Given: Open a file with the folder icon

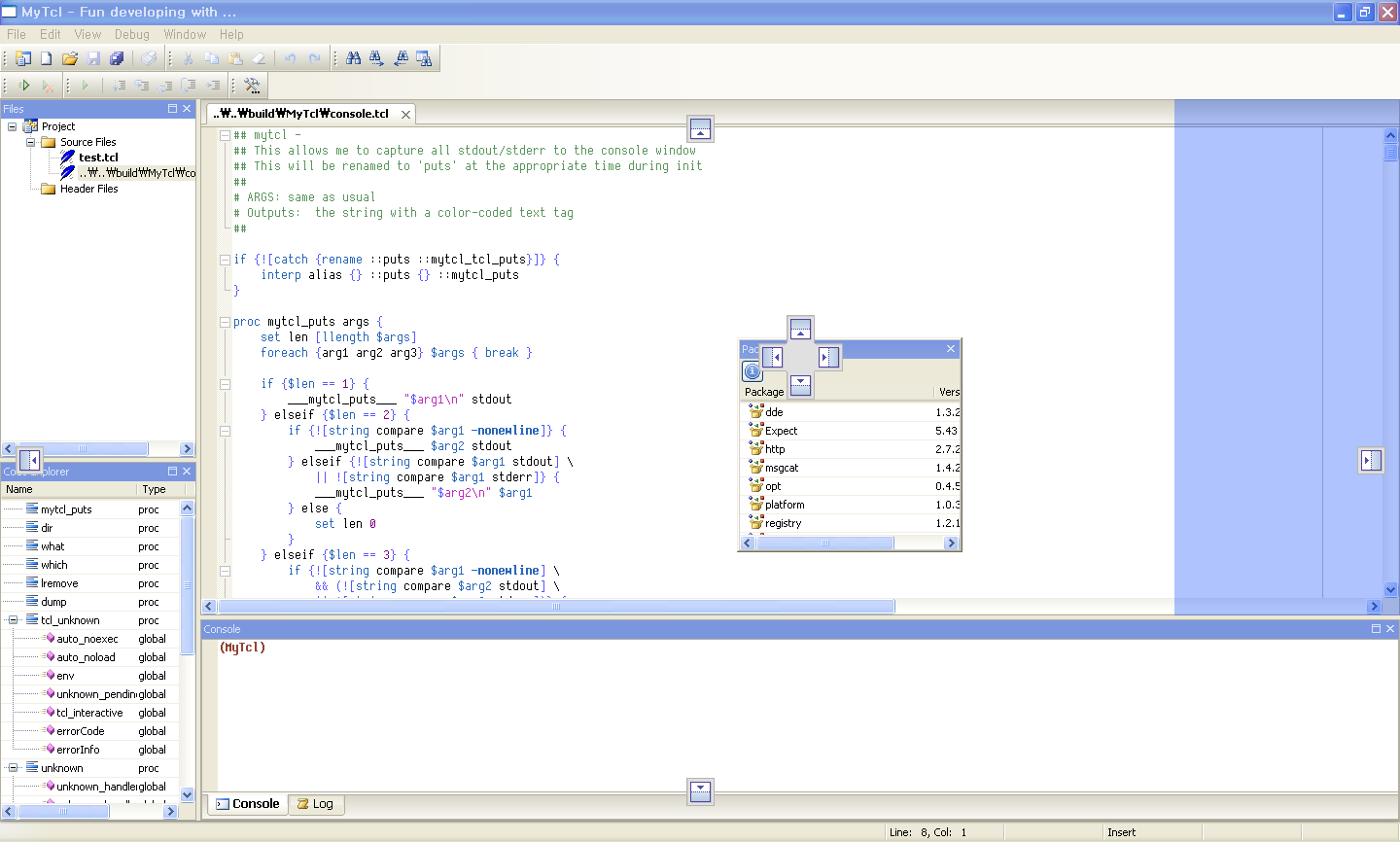Looking at the screenshot, I should 70,58.
